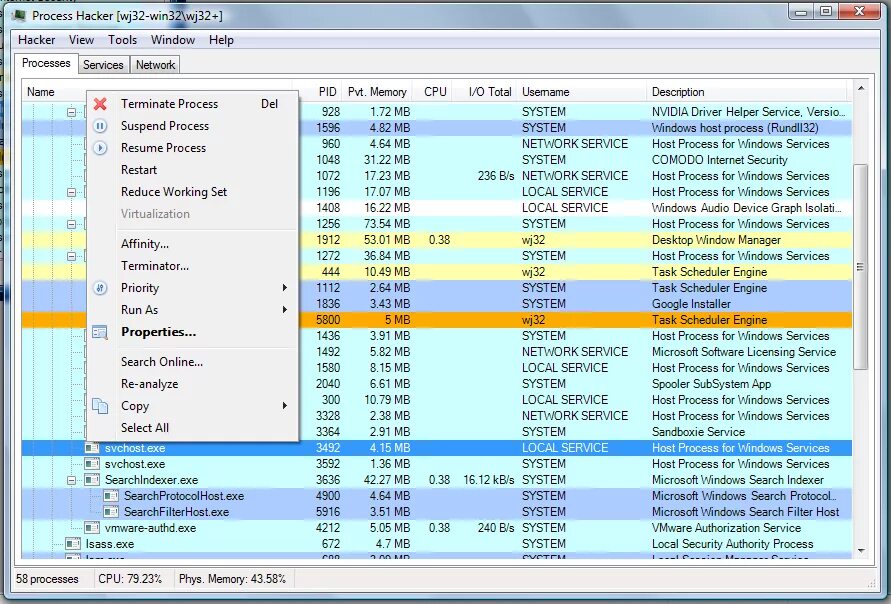The height and width of the screenshot is (604, 891).
Task: Select the orange PID 5800 row
Action: tap(436, 320)
